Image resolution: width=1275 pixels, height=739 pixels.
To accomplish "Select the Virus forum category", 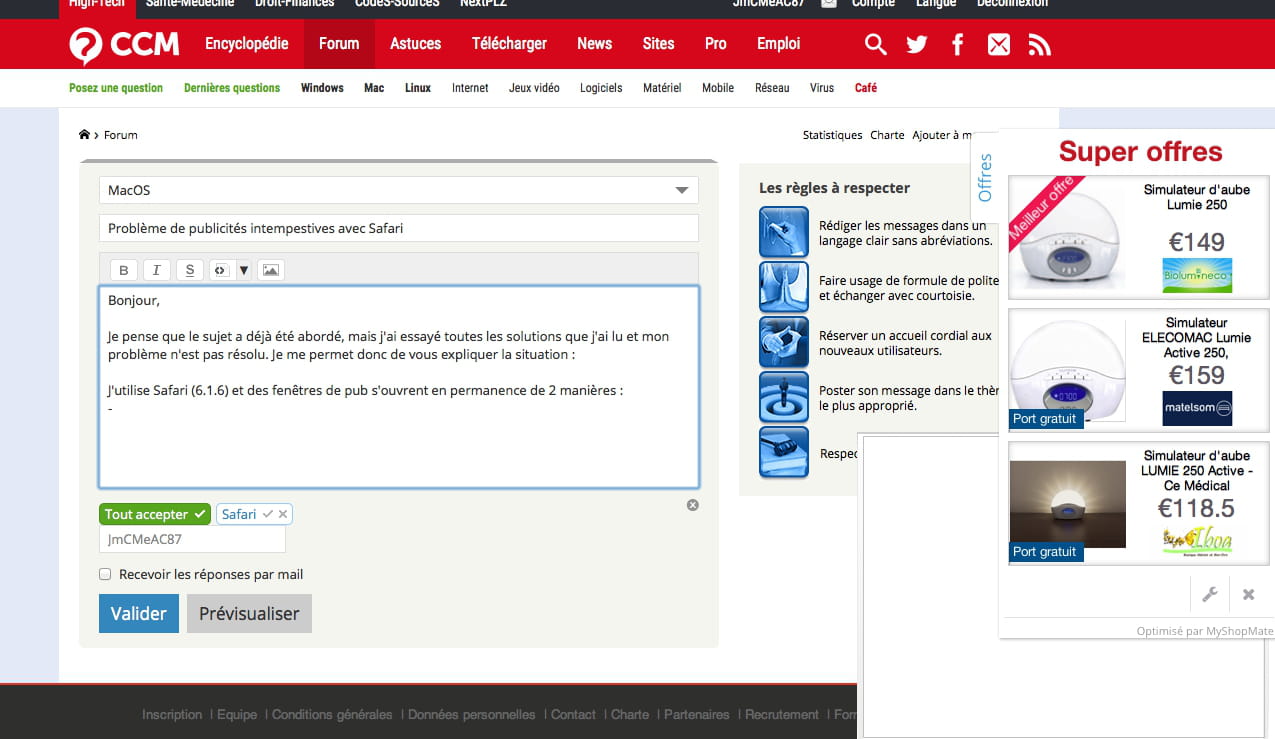I will click(822, 88).
